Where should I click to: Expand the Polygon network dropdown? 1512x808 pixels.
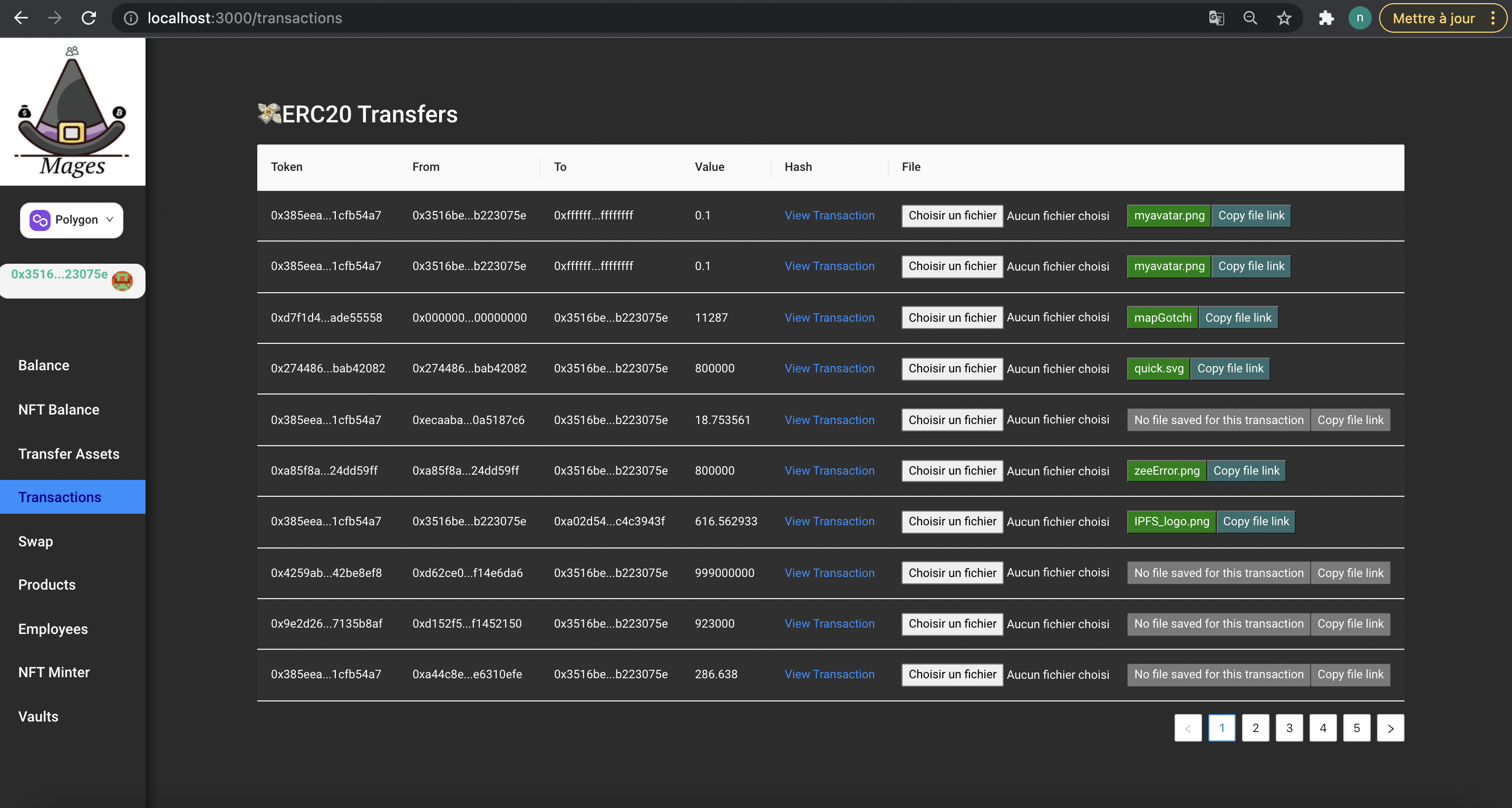pos(72,219)
